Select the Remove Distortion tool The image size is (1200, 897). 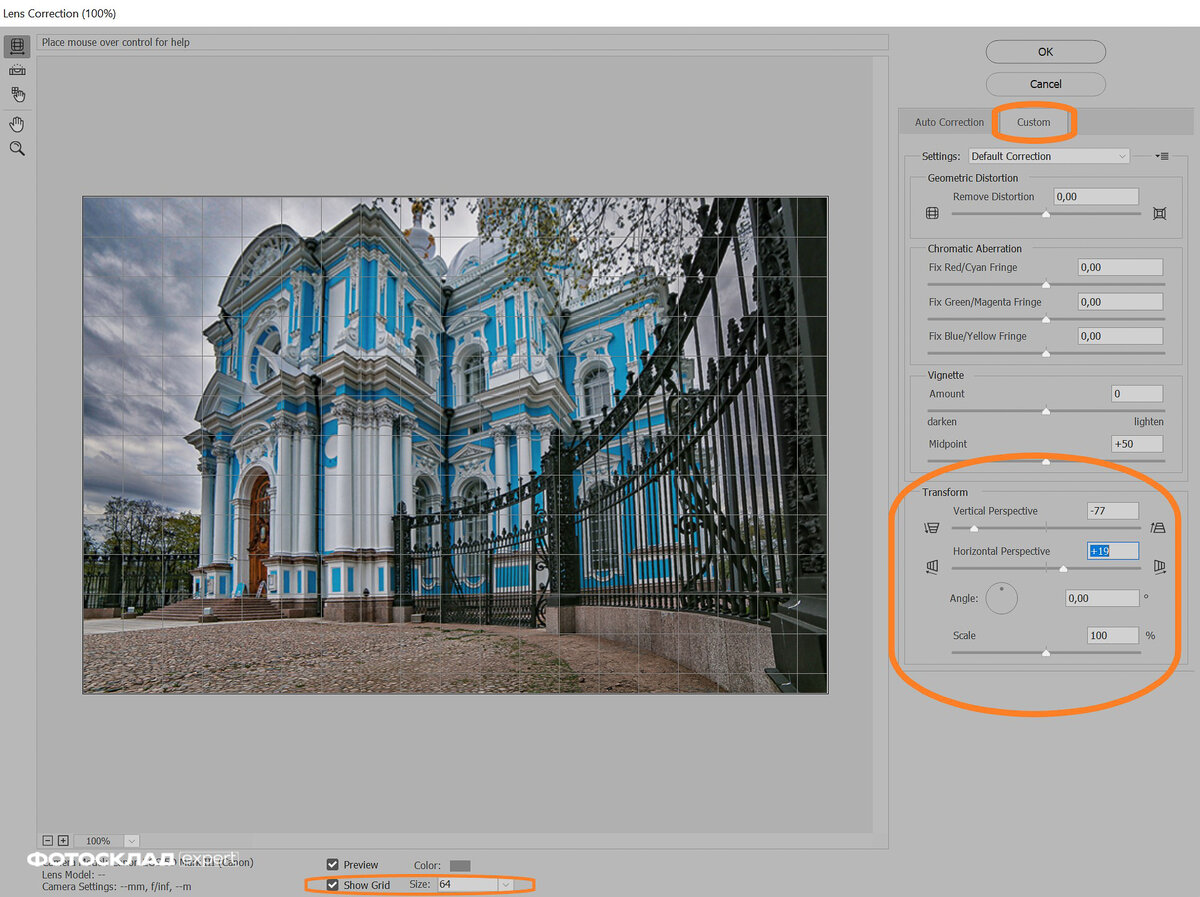17,46
